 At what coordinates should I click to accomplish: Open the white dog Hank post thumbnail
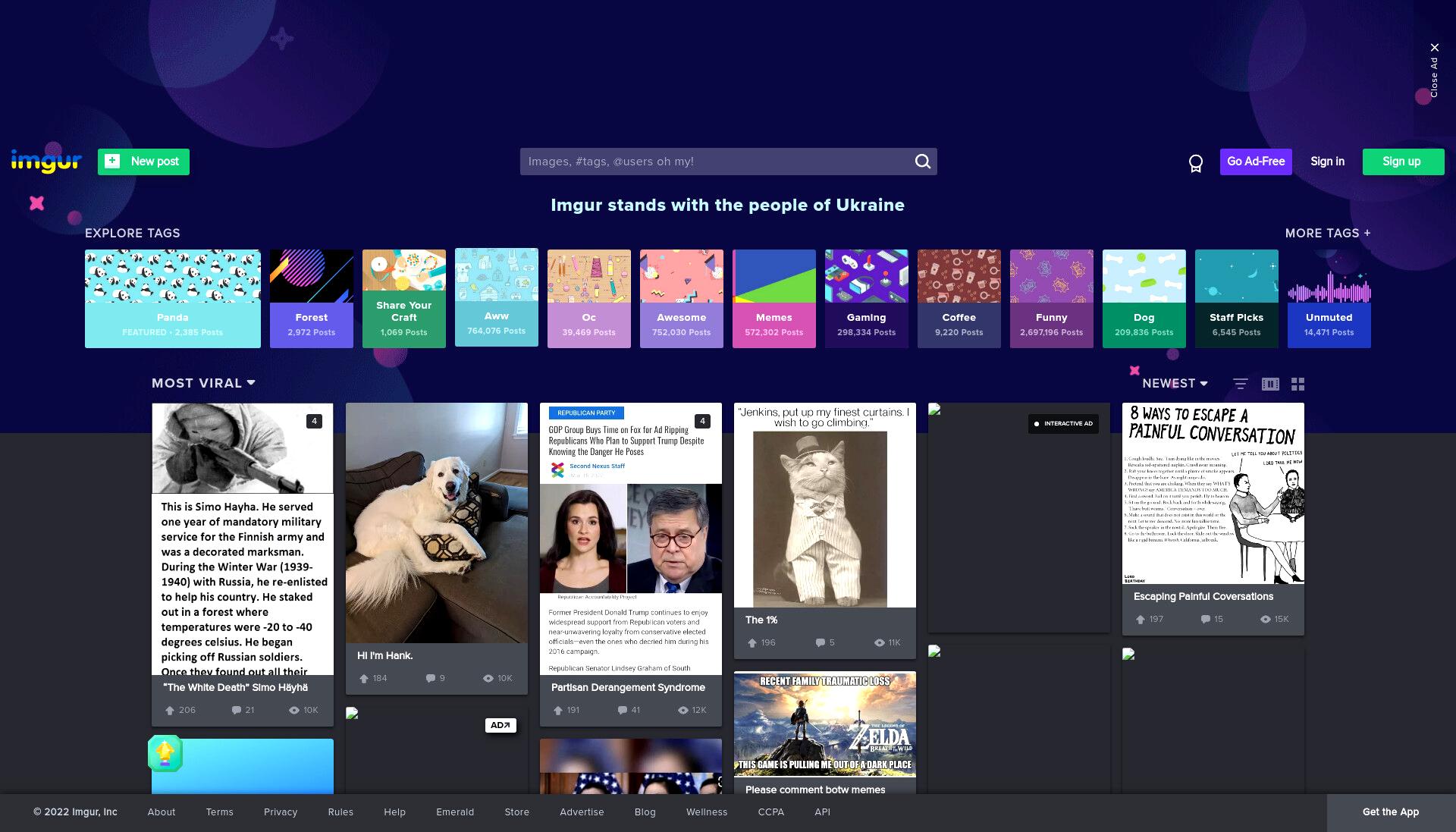coord(437,523)
